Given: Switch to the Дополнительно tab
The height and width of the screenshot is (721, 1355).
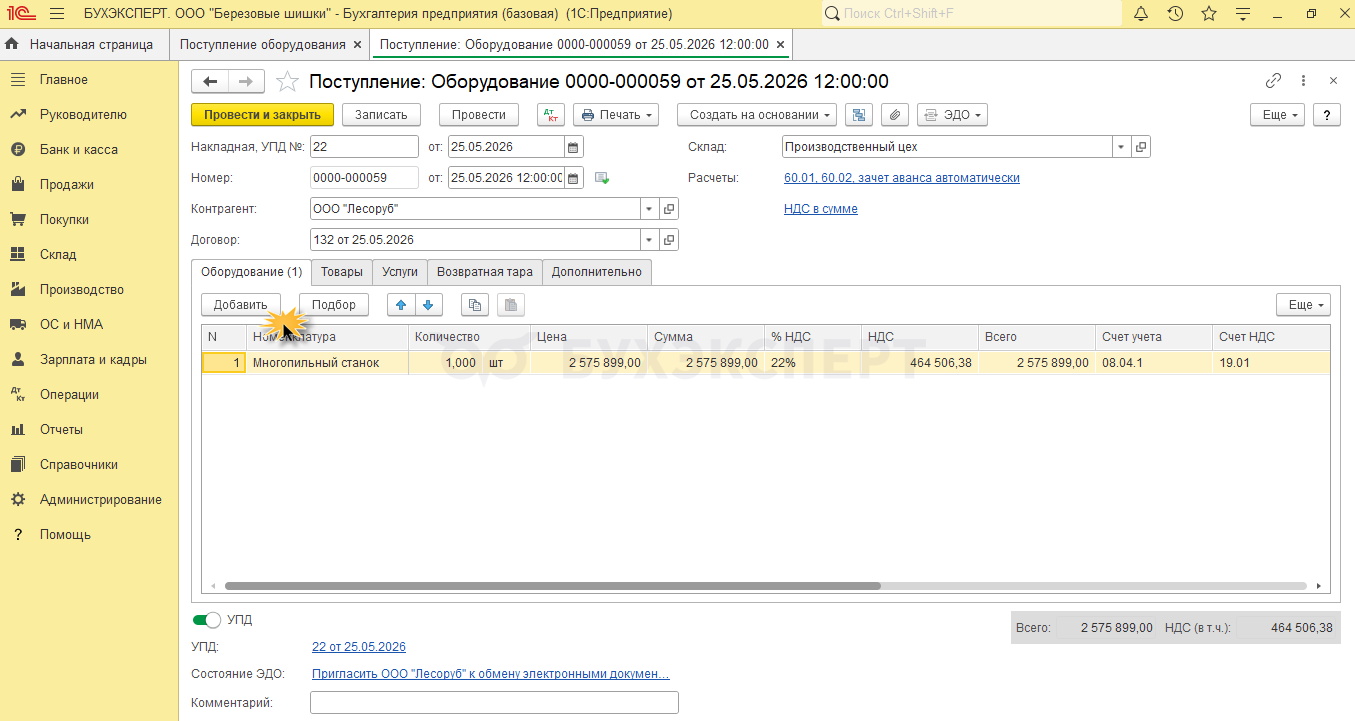Looking at the screenshot, I should coord(597,272).
